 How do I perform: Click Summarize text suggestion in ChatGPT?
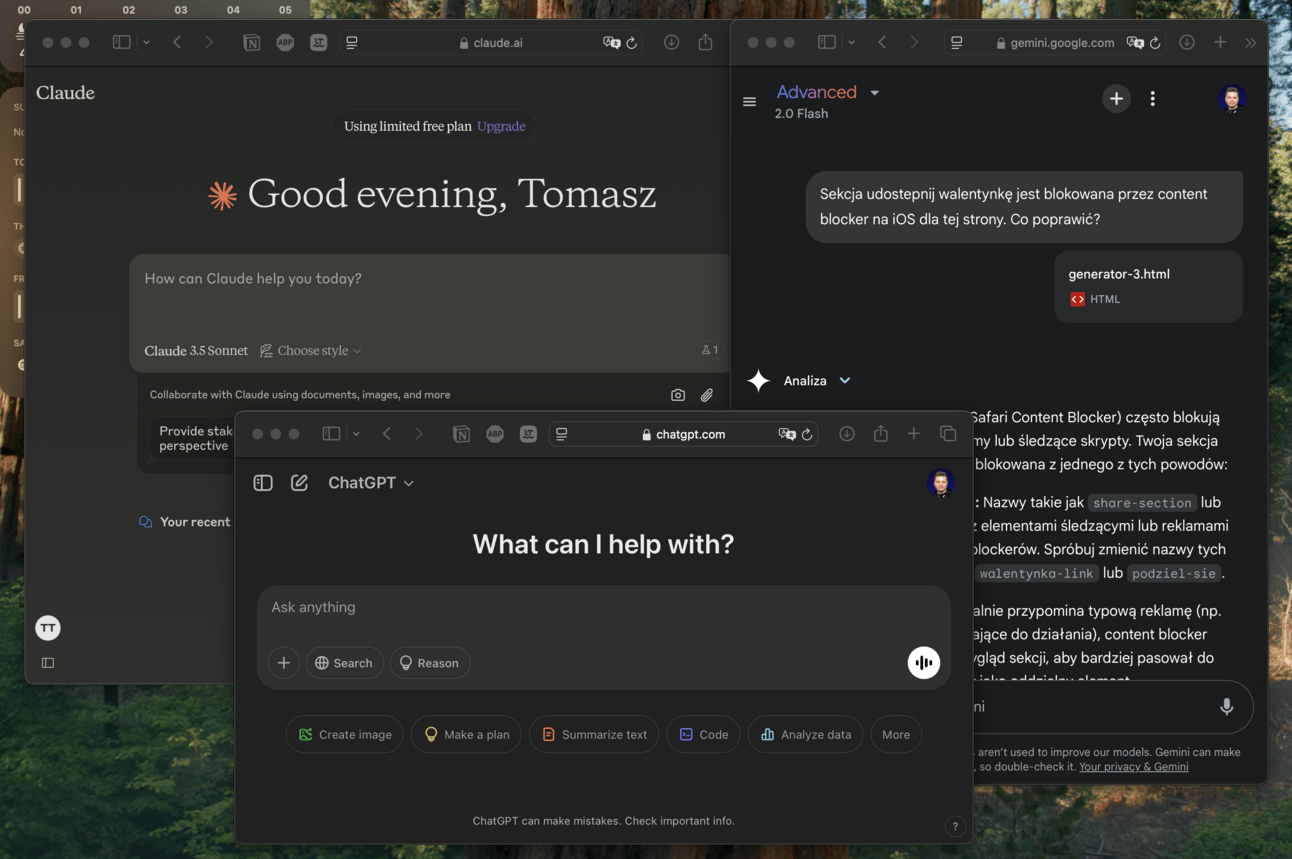pyautogui.click(x=594, y=734)
